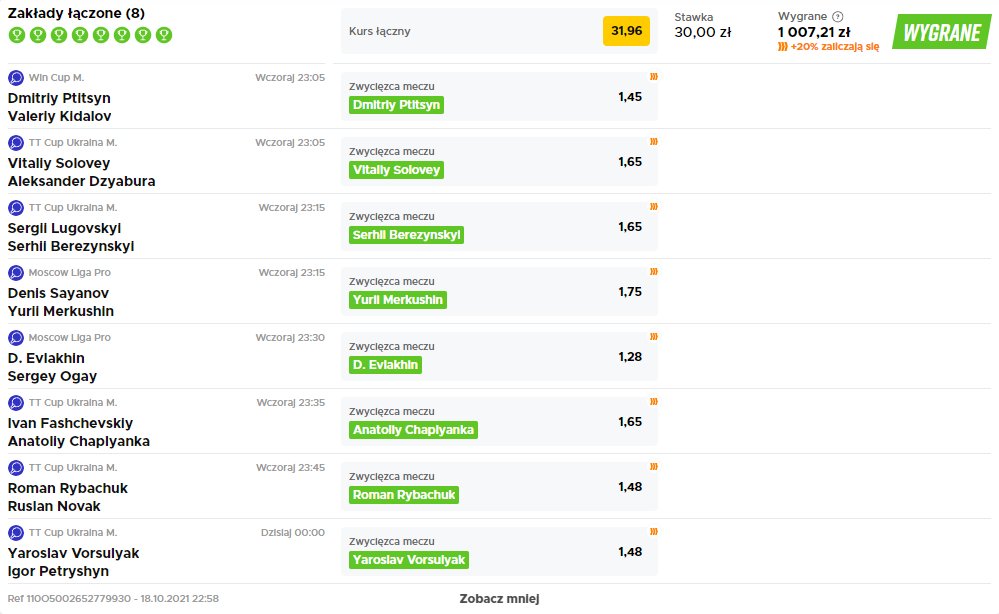This screenshot has width=999, height=614.
Task: Click orange boost icon on Vitaliy Solovey bet
Action: 654,141
